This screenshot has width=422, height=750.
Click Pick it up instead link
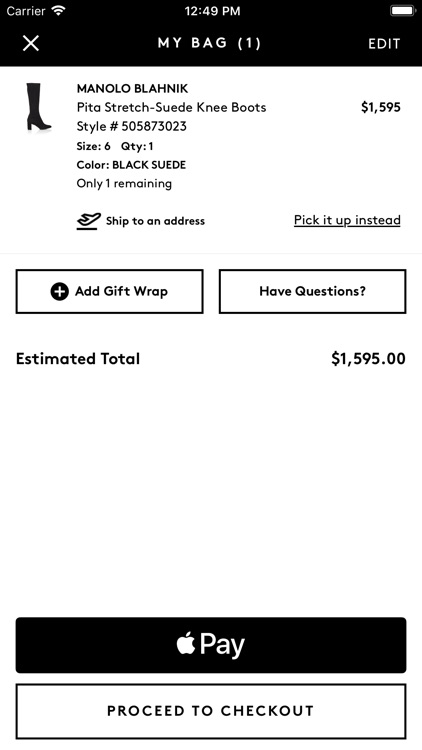[x=347, y=220]
